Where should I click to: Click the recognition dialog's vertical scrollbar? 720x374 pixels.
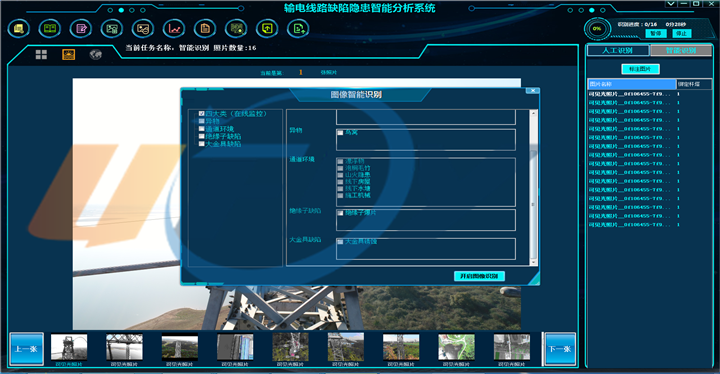point(533,187)
